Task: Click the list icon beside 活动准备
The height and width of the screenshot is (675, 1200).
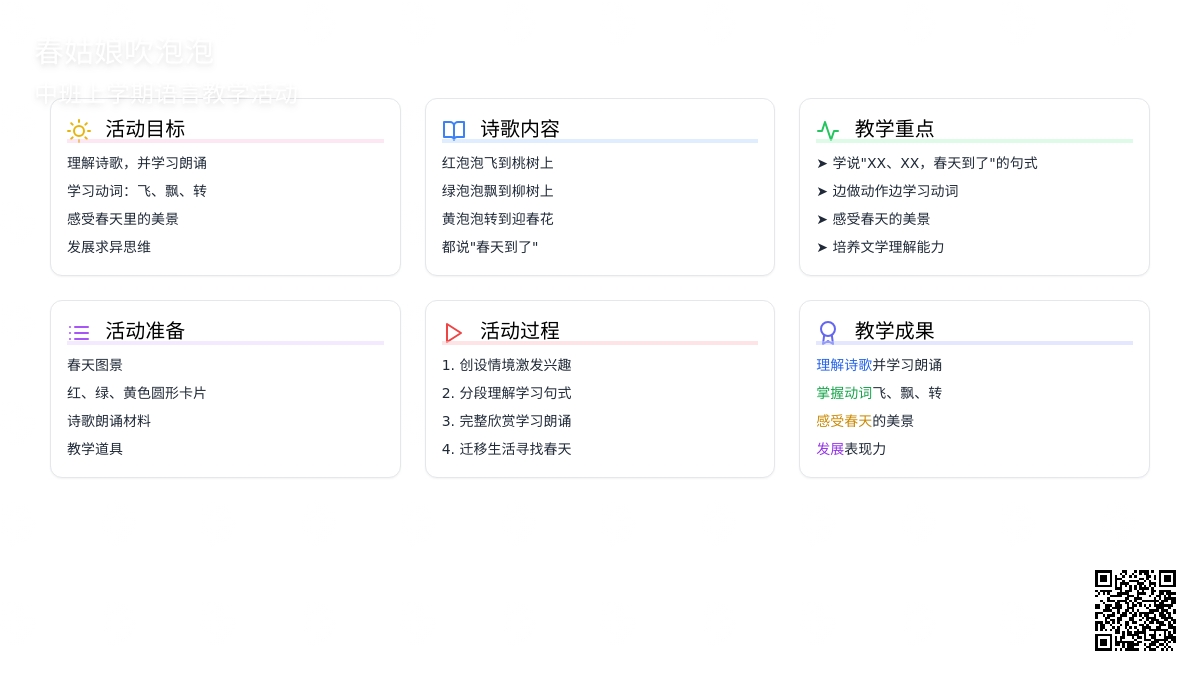Action: pyautogui.click(x=79, y=332)
